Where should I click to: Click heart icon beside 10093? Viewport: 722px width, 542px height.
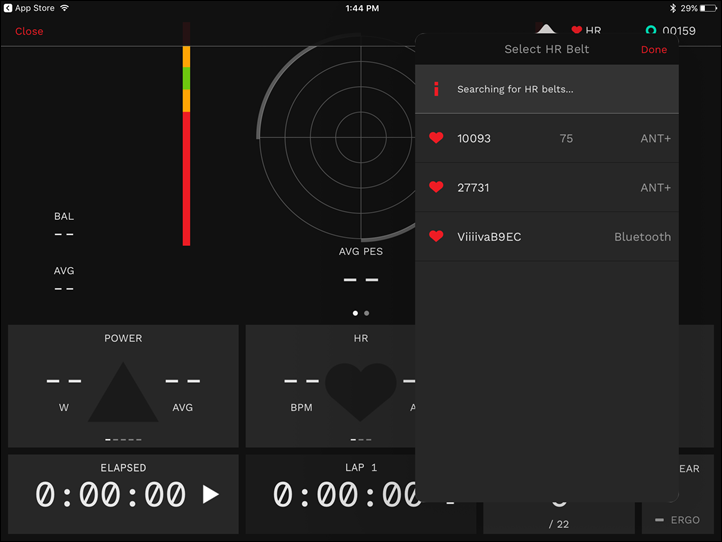click(436, 138)
